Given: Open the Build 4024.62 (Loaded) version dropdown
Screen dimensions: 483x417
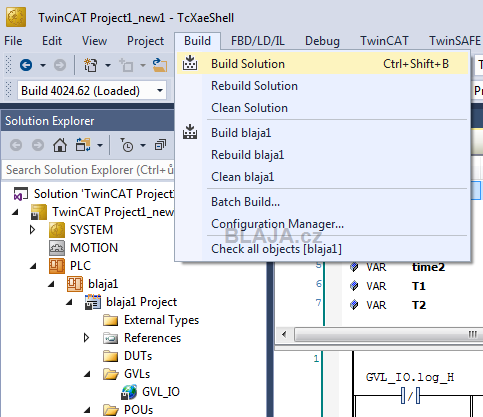Looking at the screenshot, I should pyautogui.click(x=160, y=91).
